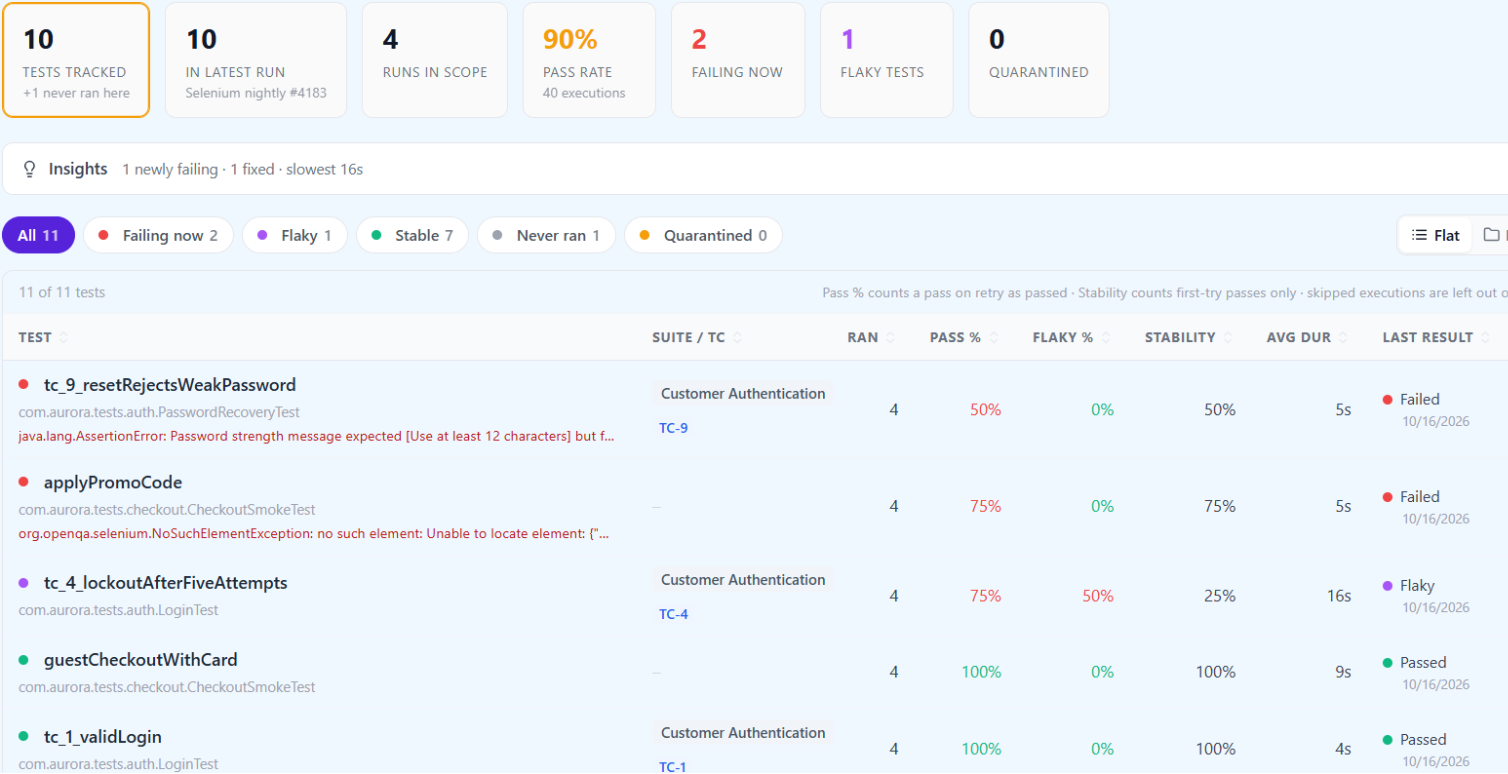The height and width of the screenshot is (774, 1508).
Task: Filter by Flaky 1
Action: pos(294,236)
